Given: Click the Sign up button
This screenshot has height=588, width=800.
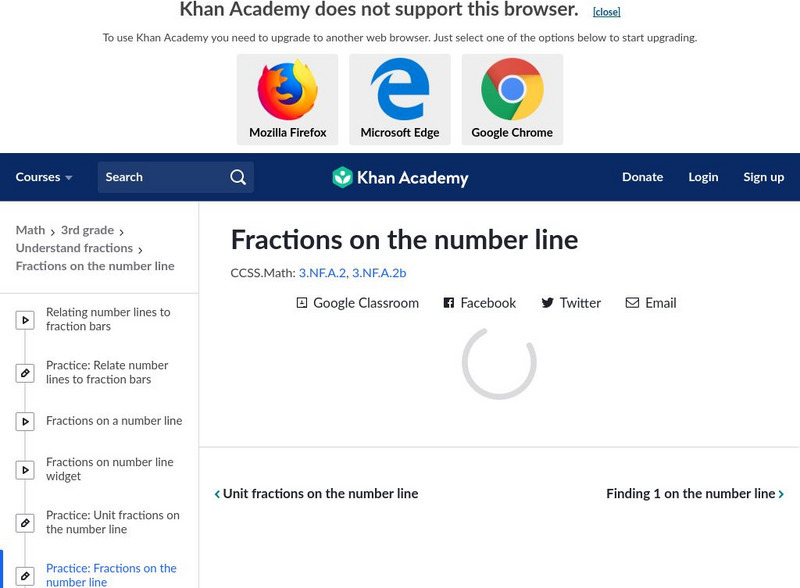Looking at the screenshot, I should tap(763, 177).
